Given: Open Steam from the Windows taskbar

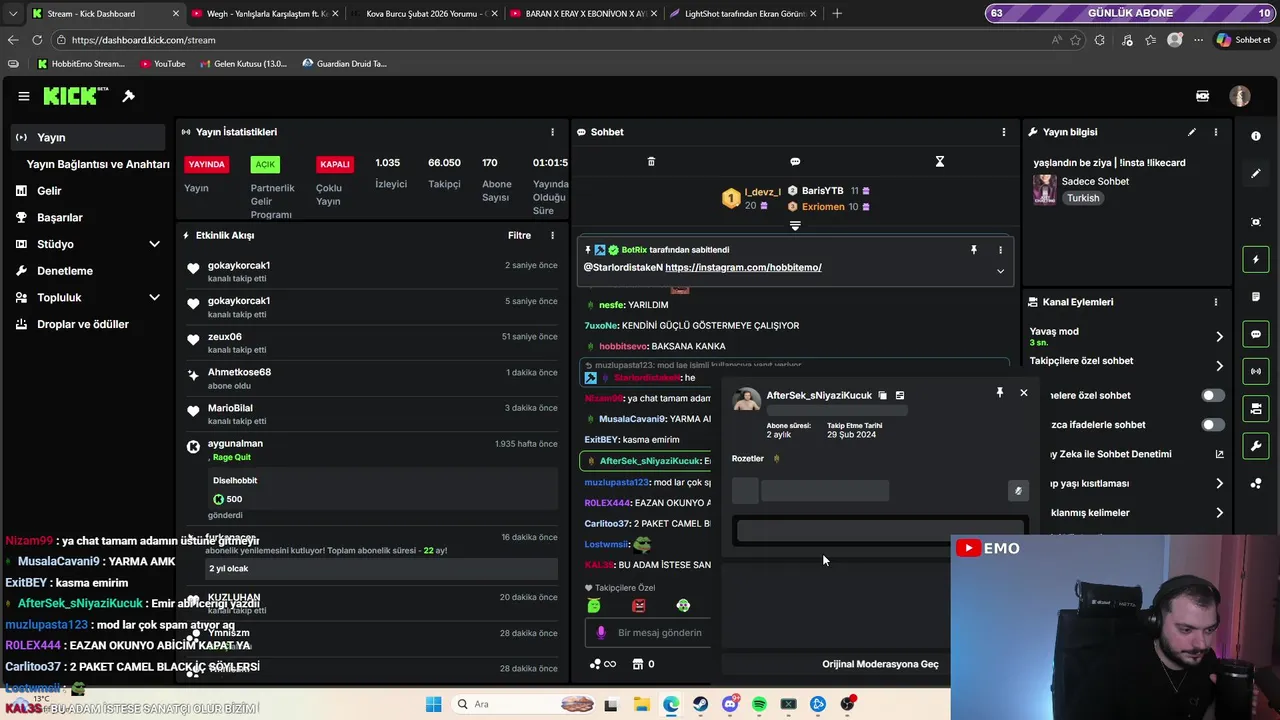Looking at the screenshot, I should pyautogui.click(x=700, y=704).
